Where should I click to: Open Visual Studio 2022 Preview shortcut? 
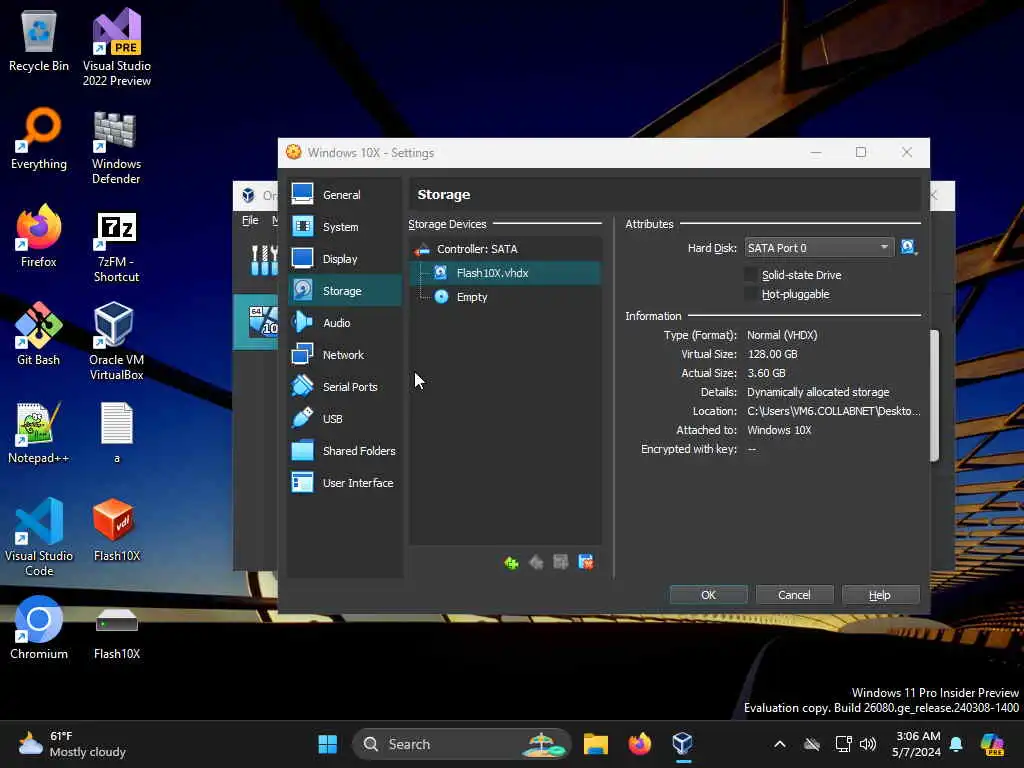pos(116,48)
